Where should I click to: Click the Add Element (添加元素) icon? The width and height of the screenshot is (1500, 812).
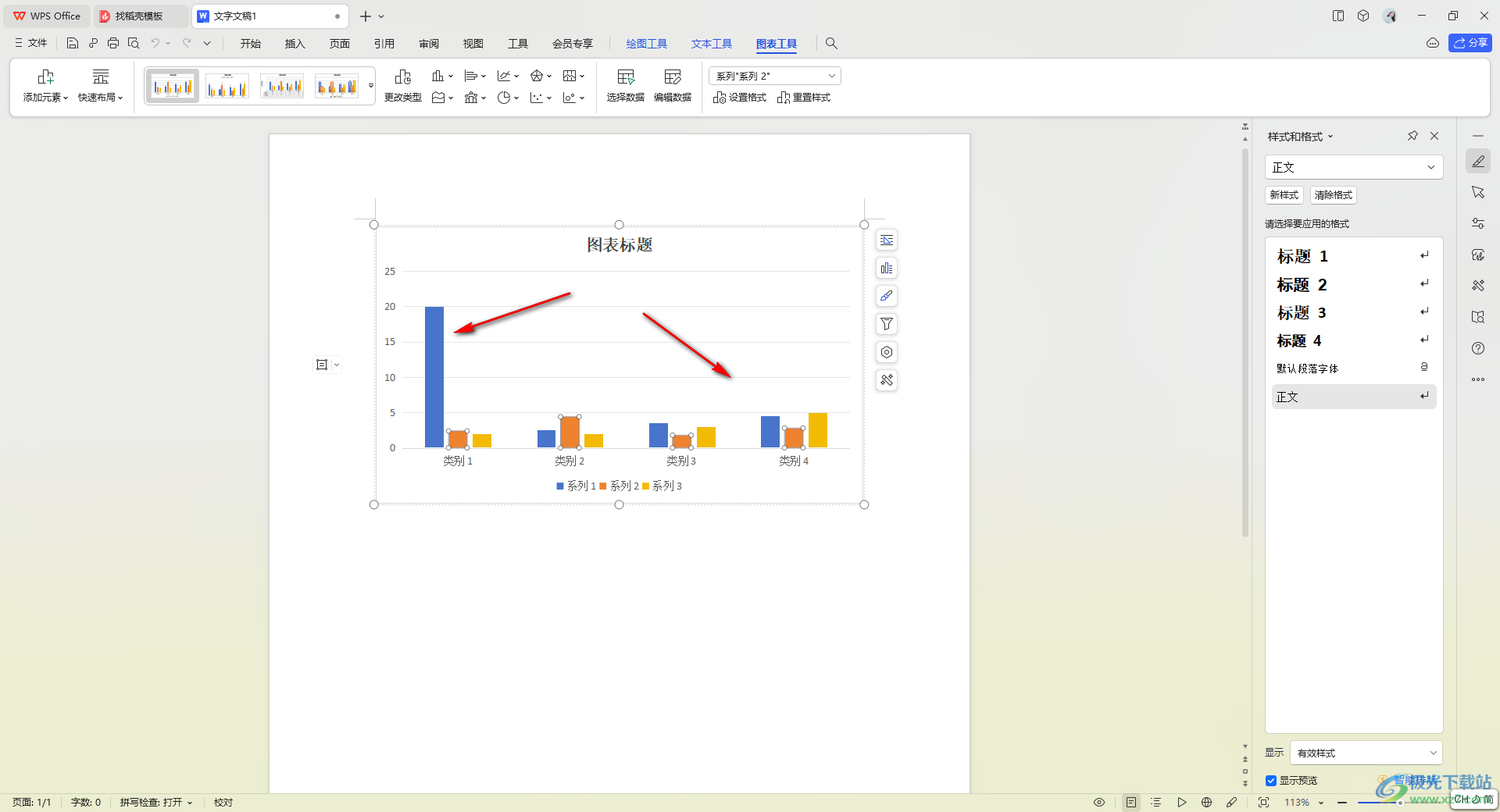click(x=45, y=77)
